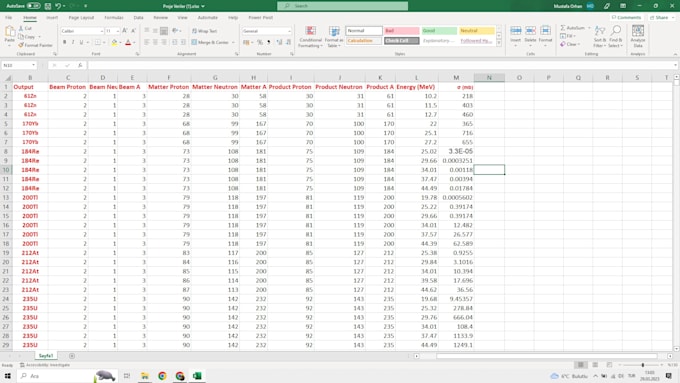Click the percent style icon

click(260, 43)
